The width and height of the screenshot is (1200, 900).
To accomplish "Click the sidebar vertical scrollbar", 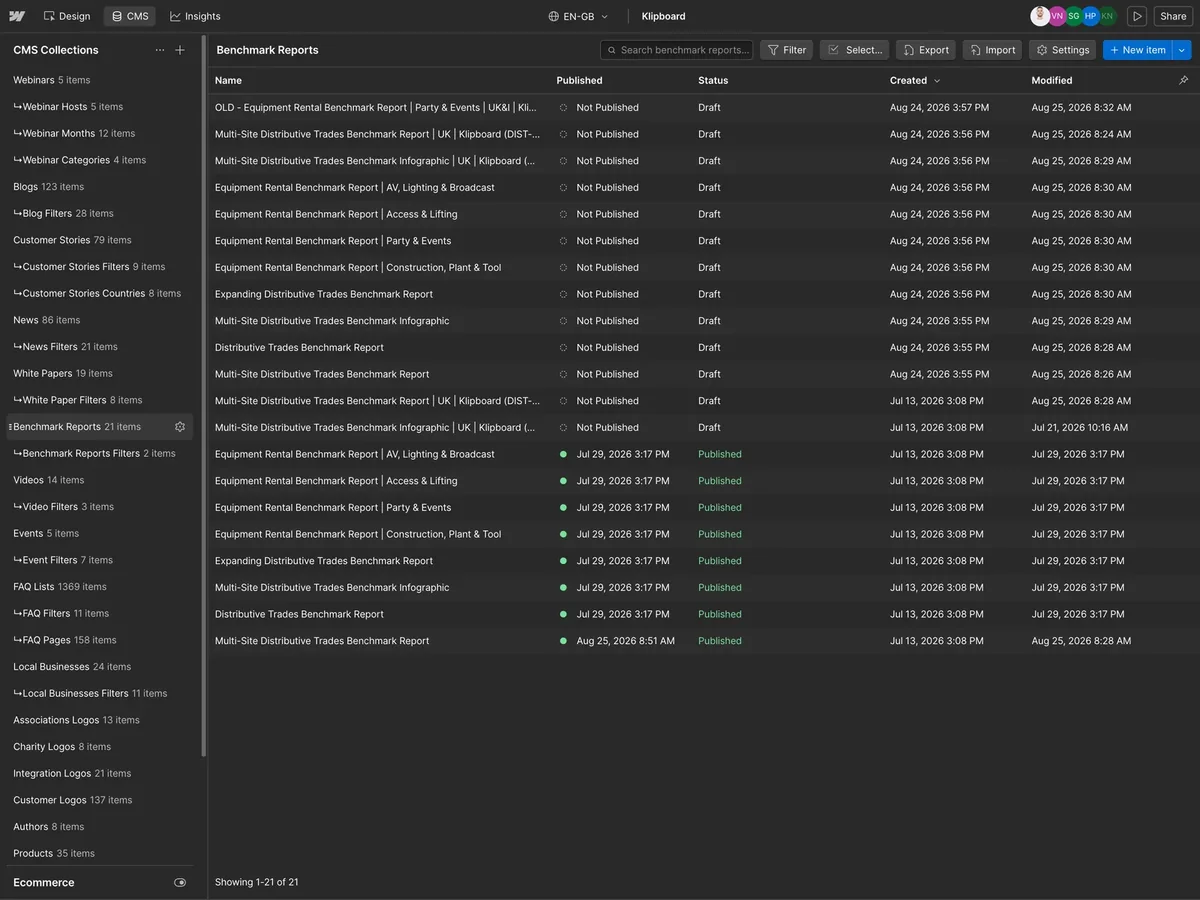I will click(x=203, y=395).
